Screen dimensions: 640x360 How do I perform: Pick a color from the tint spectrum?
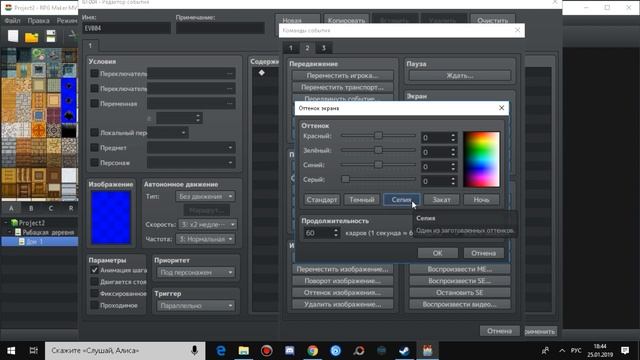(482, 159)
